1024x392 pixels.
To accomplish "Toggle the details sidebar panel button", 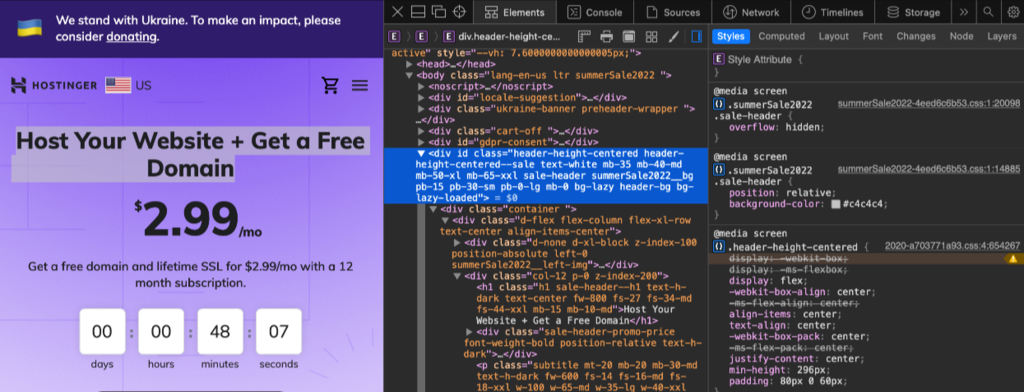I will tap(696, 36).
